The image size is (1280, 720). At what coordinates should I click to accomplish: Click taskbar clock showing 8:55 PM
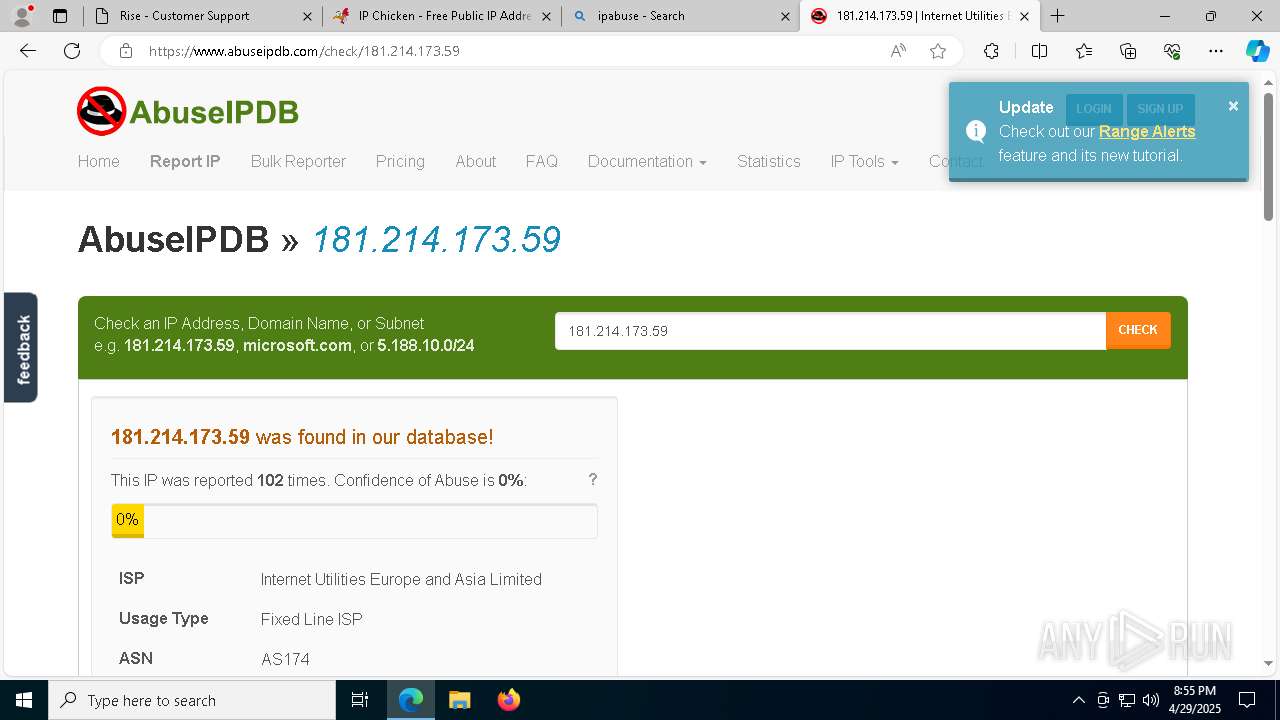pos(1195,700)
